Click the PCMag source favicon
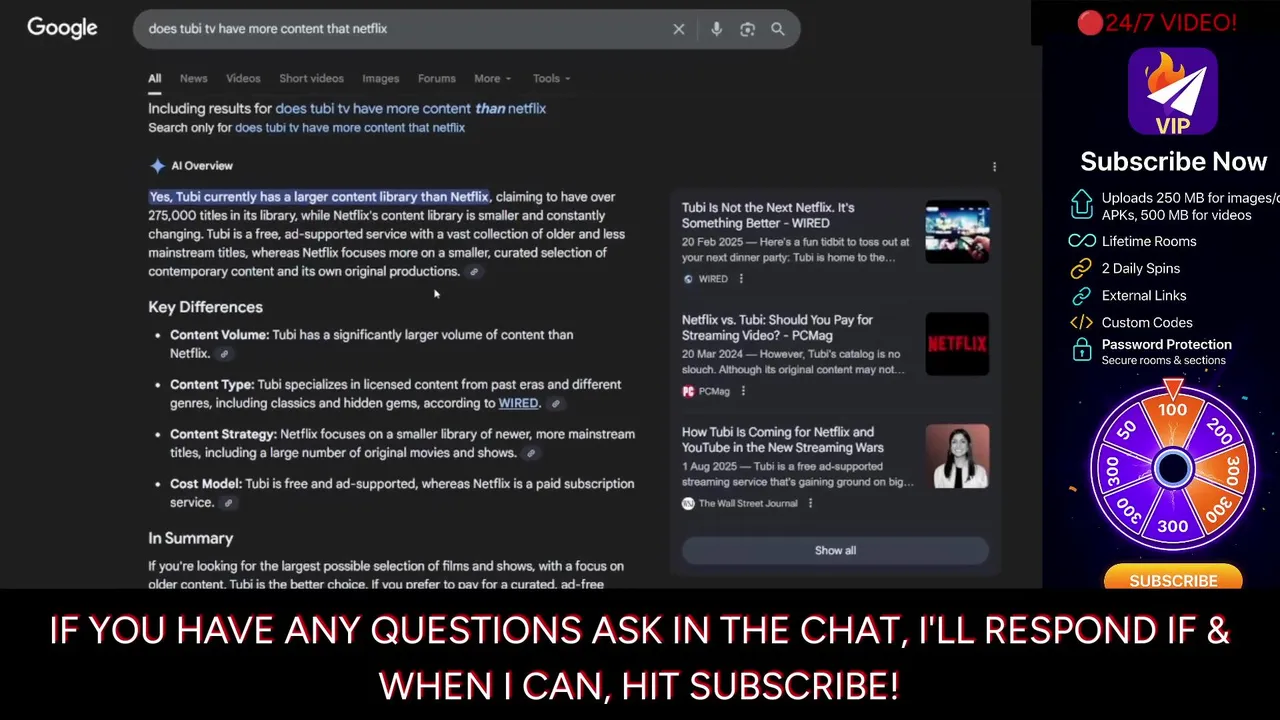1280x720 pixels. tap(688, 391)
